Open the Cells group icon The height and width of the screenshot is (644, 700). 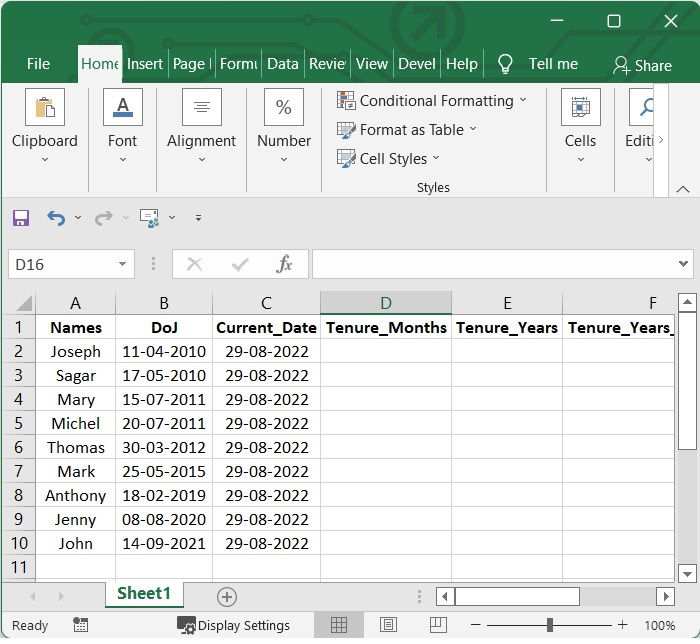pos(580,108)
